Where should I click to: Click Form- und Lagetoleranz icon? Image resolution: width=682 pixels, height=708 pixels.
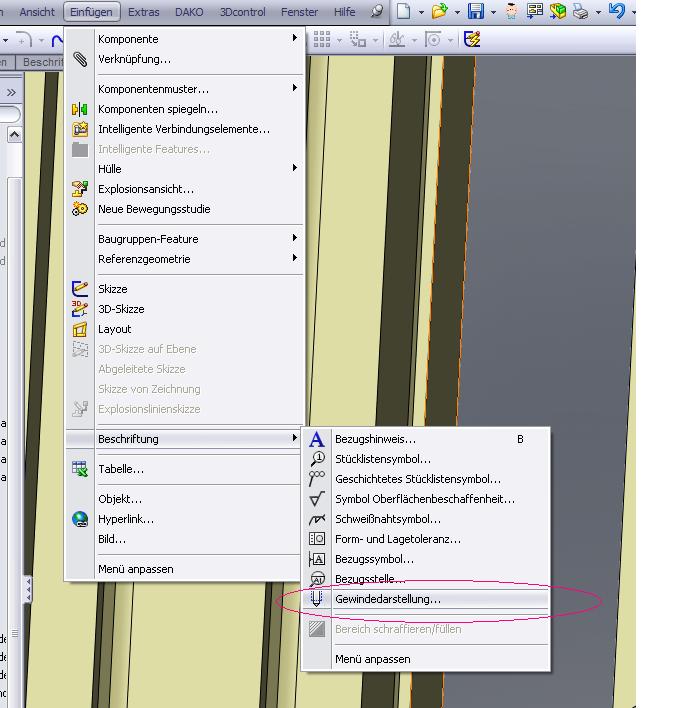point(317,539)
